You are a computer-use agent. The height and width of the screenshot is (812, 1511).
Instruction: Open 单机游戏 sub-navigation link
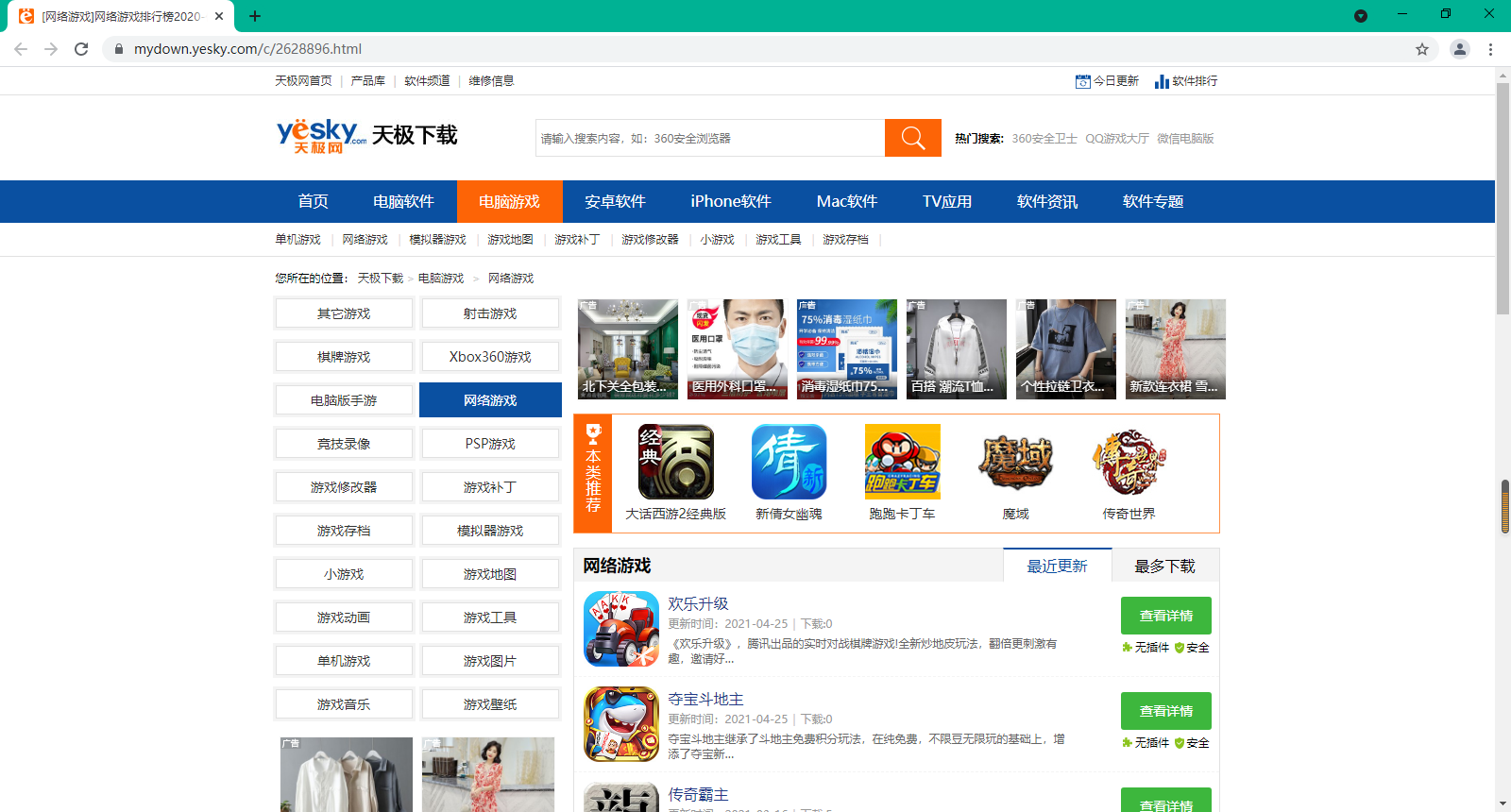point(298,240)
